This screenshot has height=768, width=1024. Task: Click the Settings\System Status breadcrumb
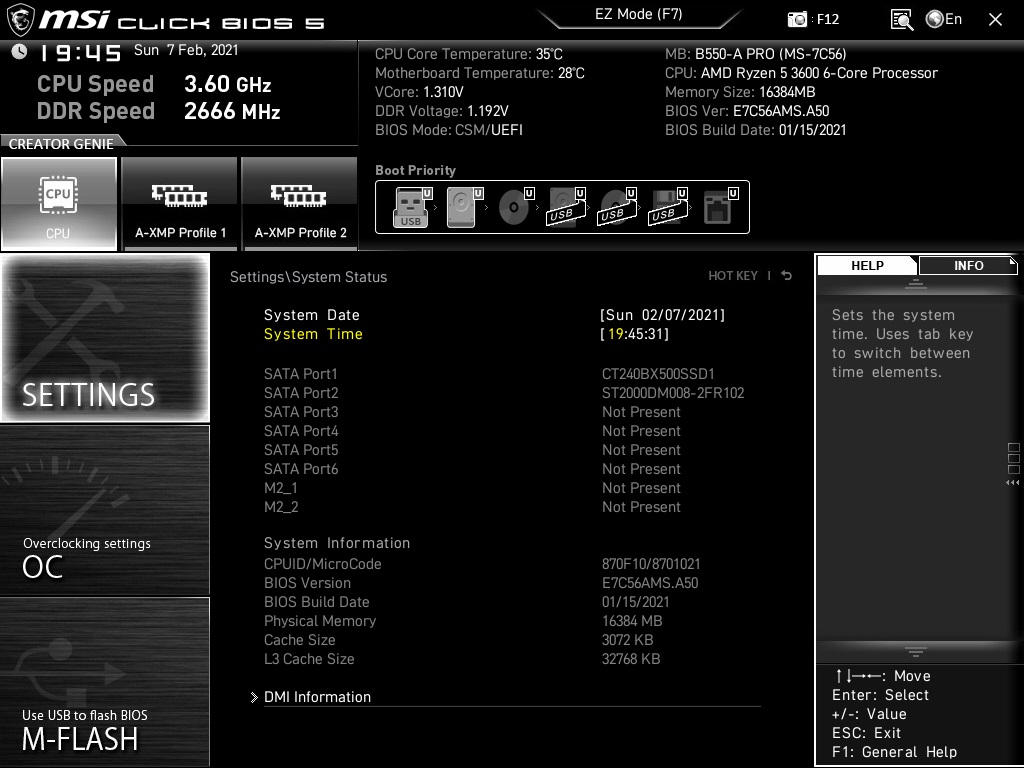click(x=308, y=276)
